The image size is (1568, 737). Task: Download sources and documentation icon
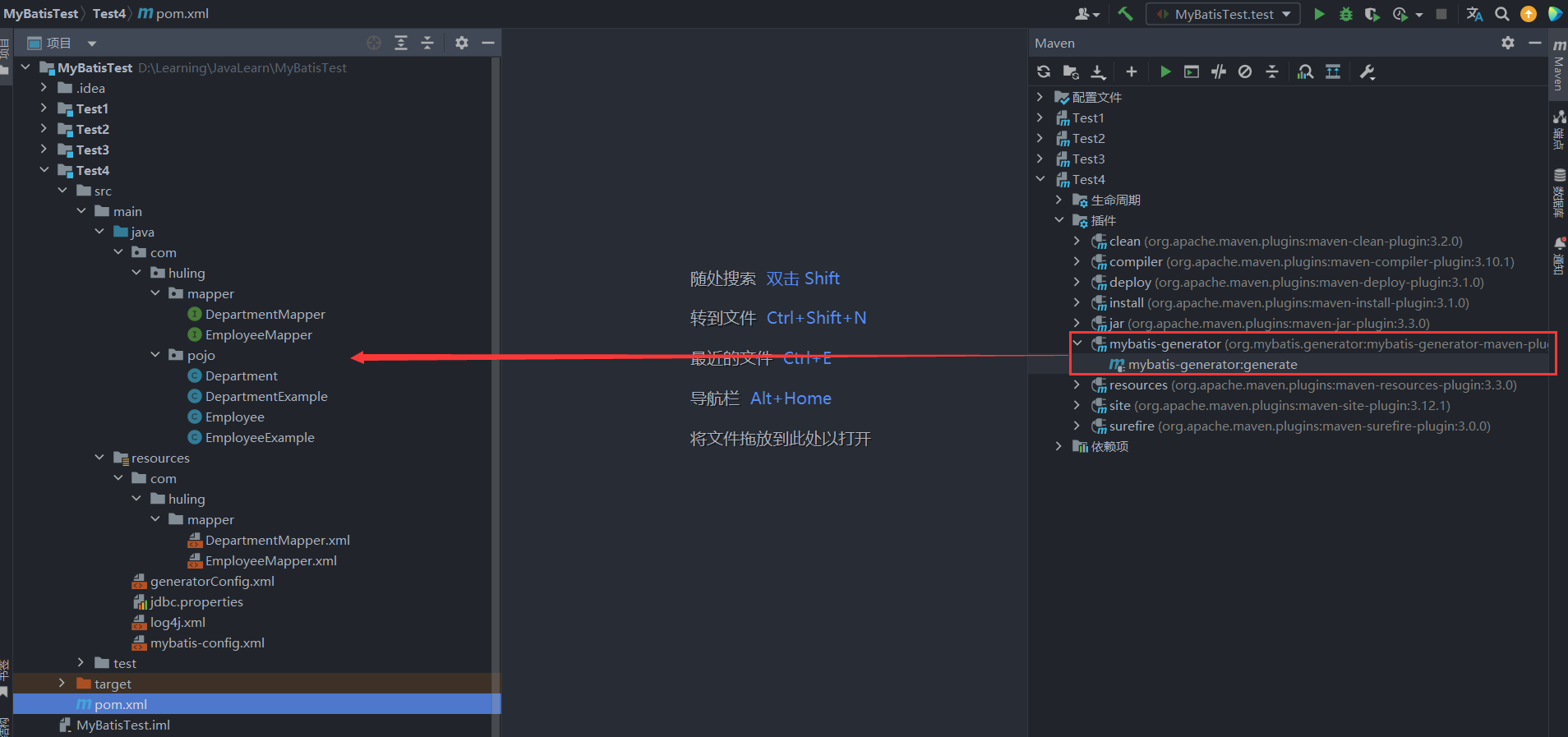tap(1098, 71)
